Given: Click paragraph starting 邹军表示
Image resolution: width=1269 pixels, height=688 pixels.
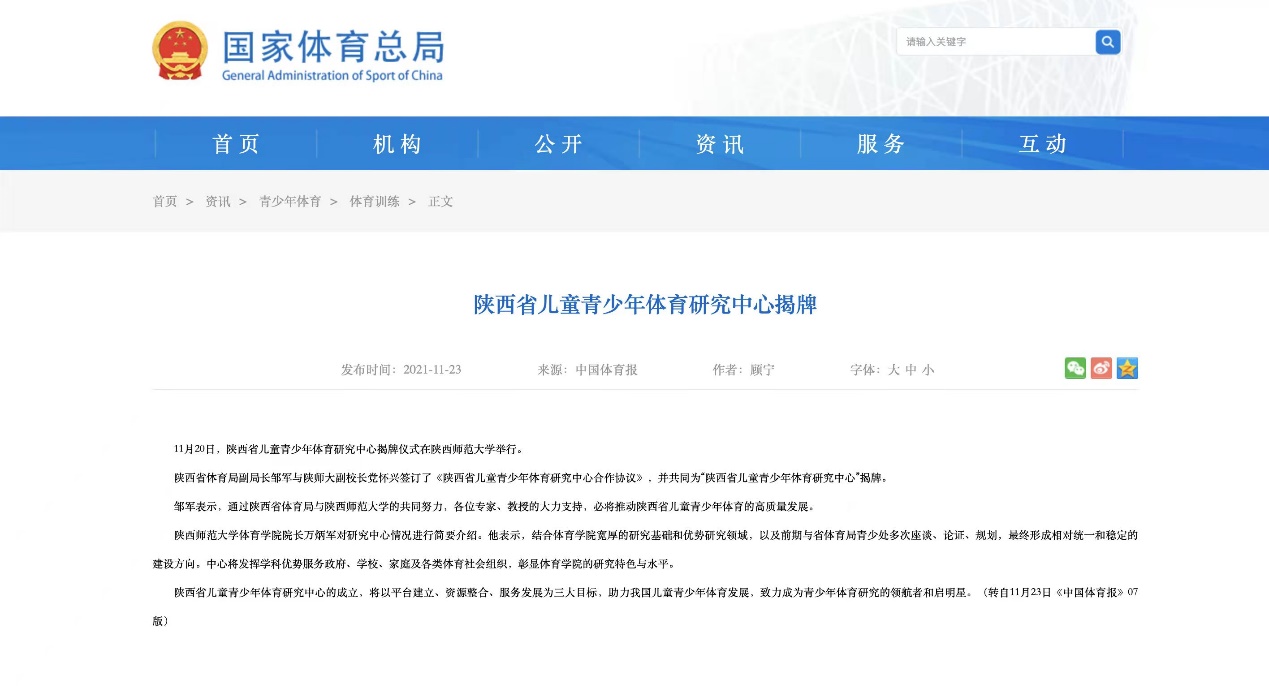Looking at the screenshot, I should (494, 506).
